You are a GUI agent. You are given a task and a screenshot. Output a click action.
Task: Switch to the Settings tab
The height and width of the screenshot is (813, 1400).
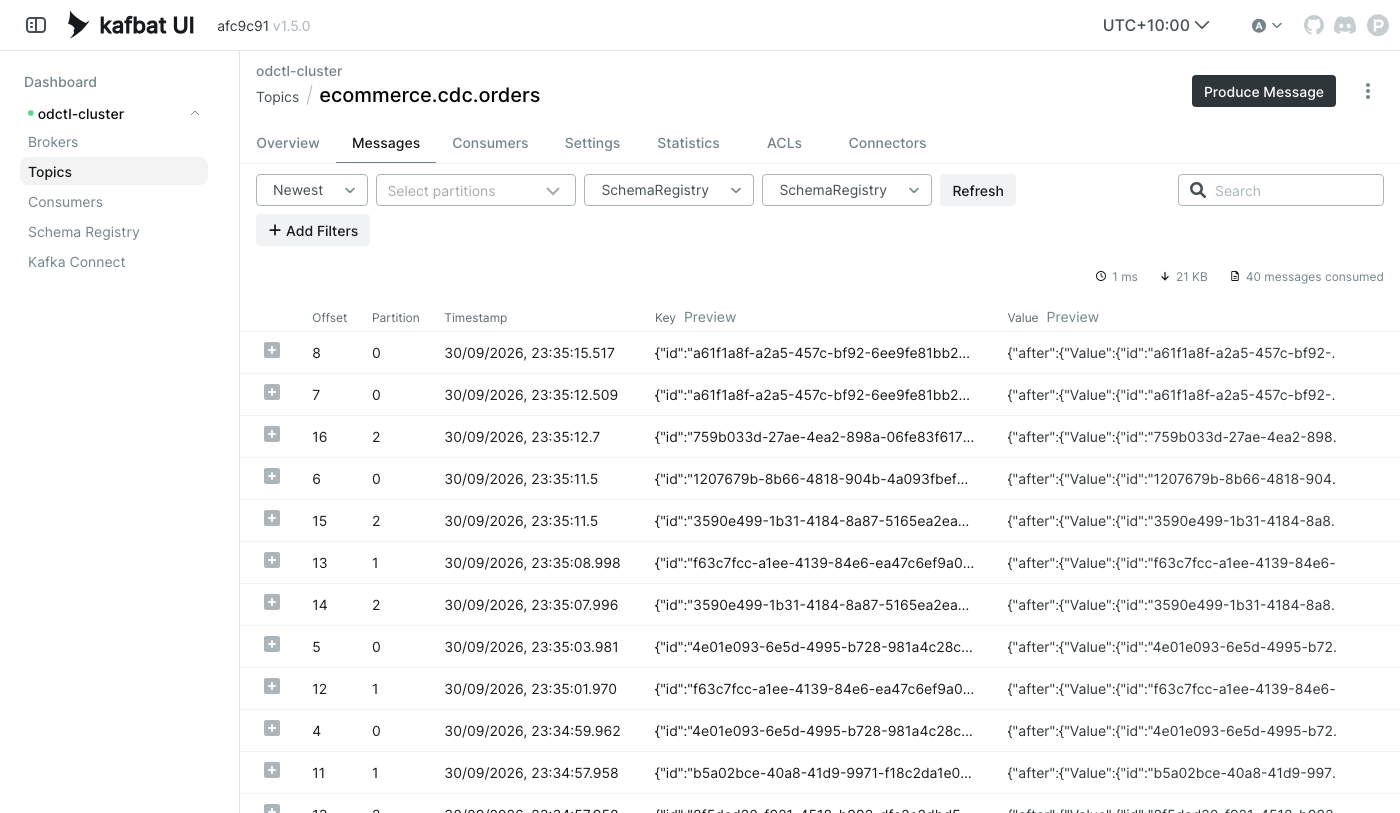(592, 143)
